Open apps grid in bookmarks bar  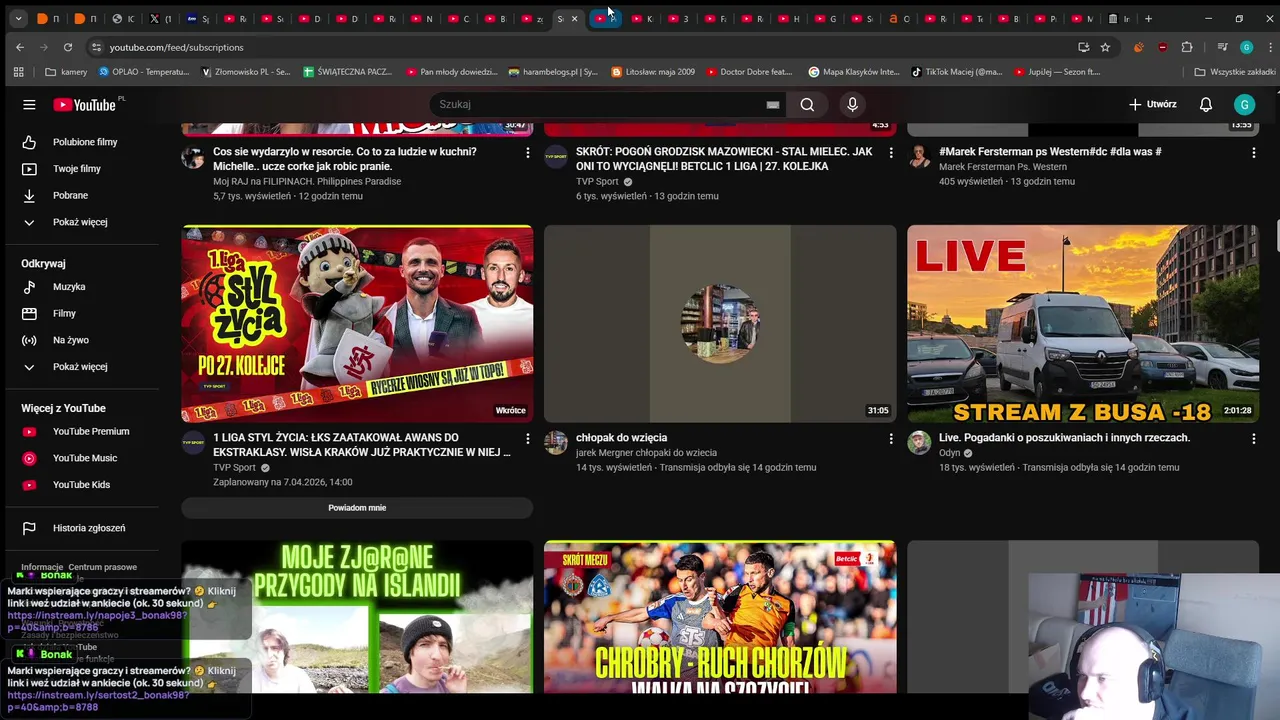tap(18, 72)
